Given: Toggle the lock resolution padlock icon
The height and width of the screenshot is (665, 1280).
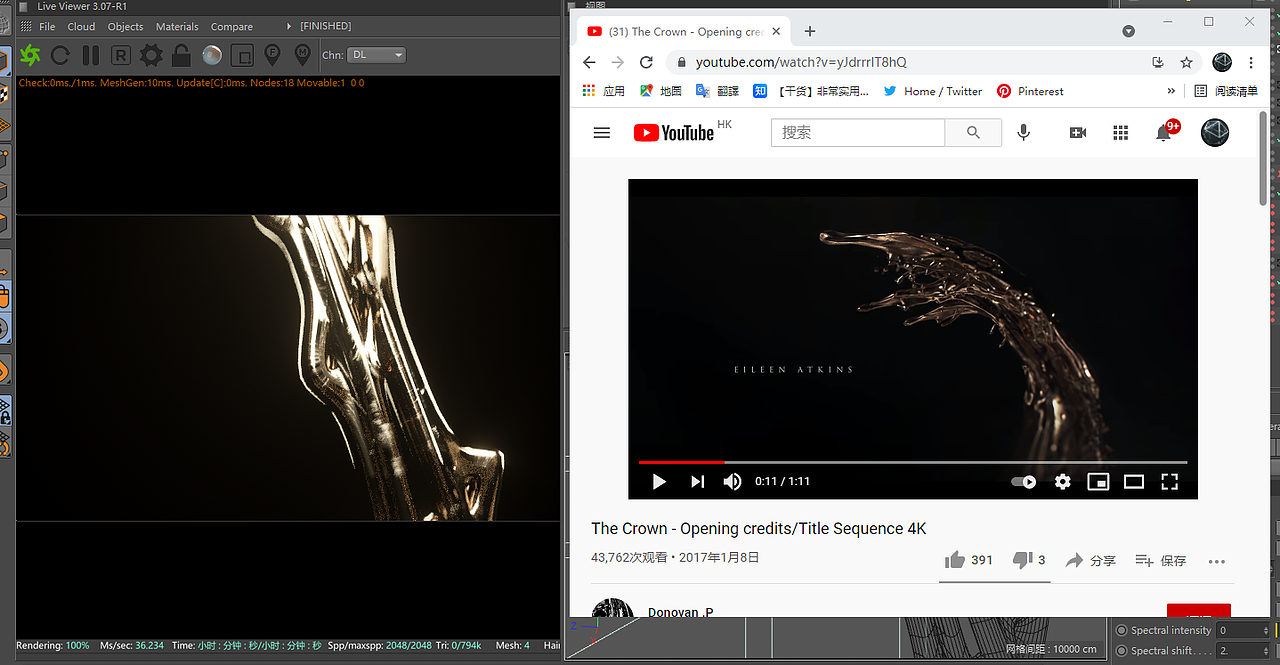Looking at the screenshot, I should click(181, 55).
